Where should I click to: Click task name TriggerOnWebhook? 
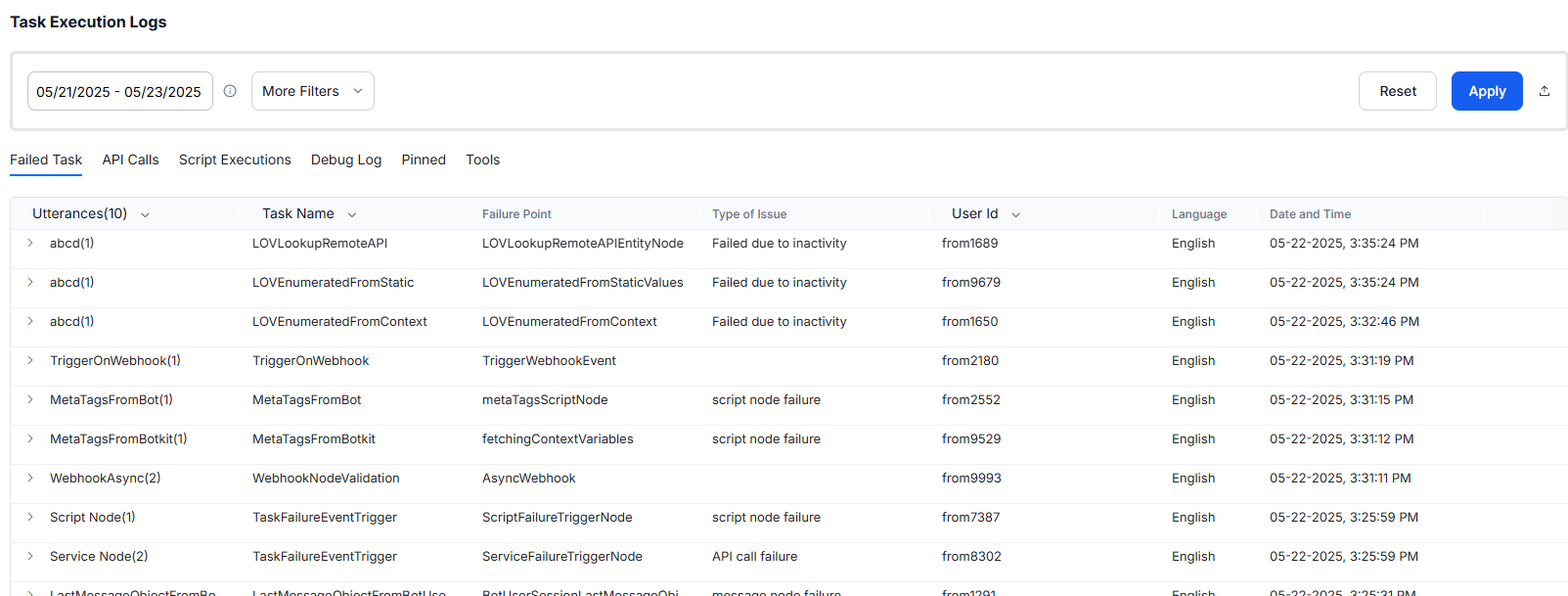click(x=311, y=360)
